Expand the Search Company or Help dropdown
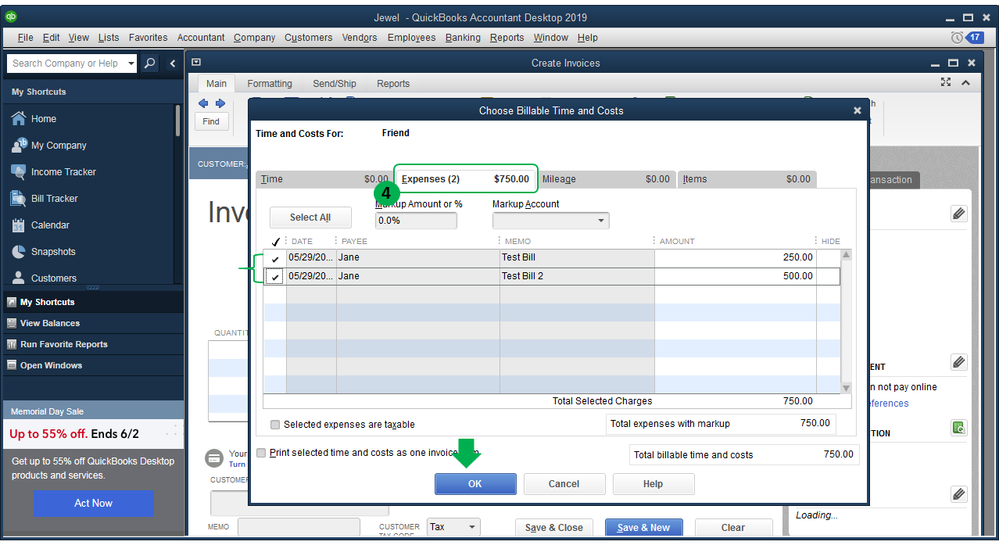Screen dimensions: 999x546 tap(131, 63)
